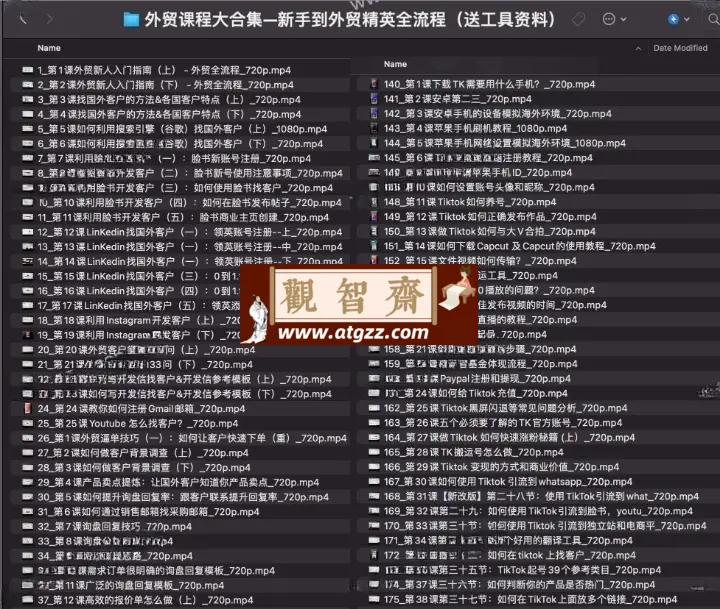This screenshot has height=609, width=720.
Task: Click file icon of 1_第1课外贸新人入门指南 row
Action: click(x=28, y=70)
